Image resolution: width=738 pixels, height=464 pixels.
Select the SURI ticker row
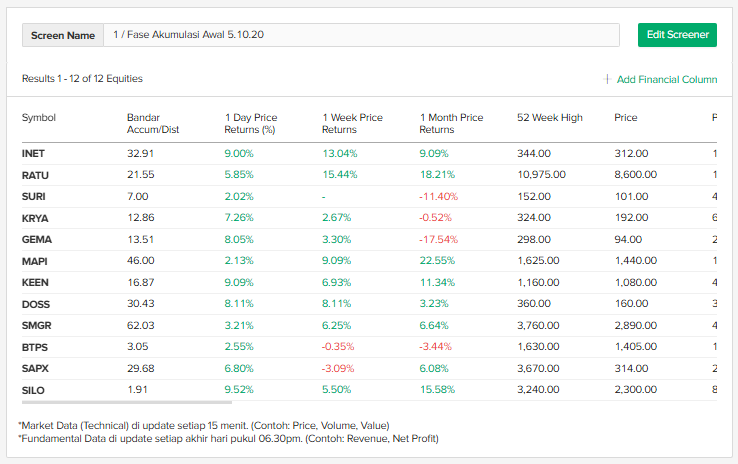tap(34, 196)
